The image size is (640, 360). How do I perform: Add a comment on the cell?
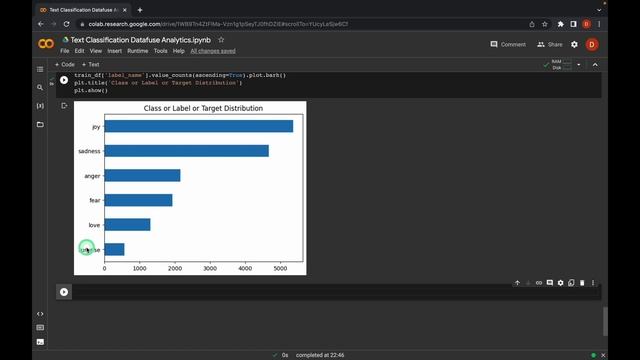pyautogui.click(x=550, y=283)
